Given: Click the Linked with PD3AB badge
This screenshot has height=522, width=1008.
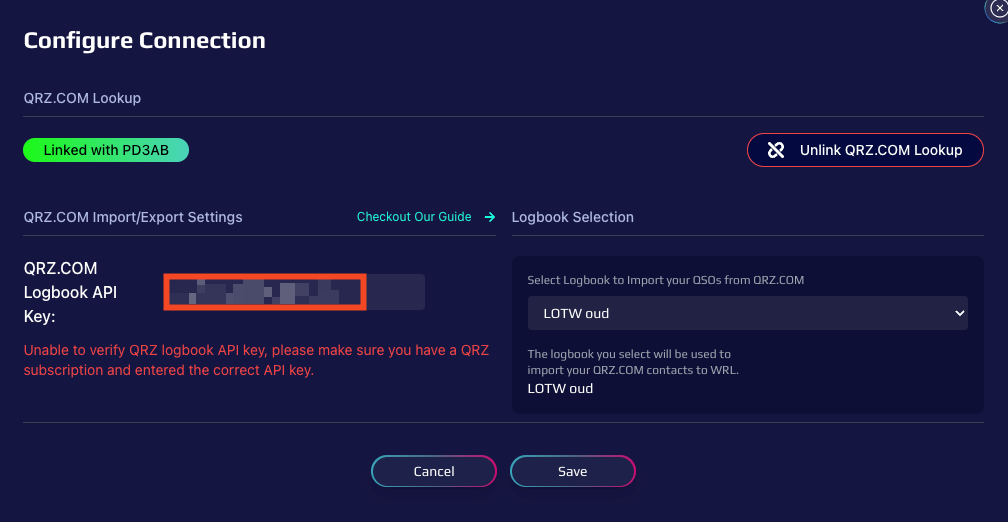Looking at the screenshot, I should [106, 150].
